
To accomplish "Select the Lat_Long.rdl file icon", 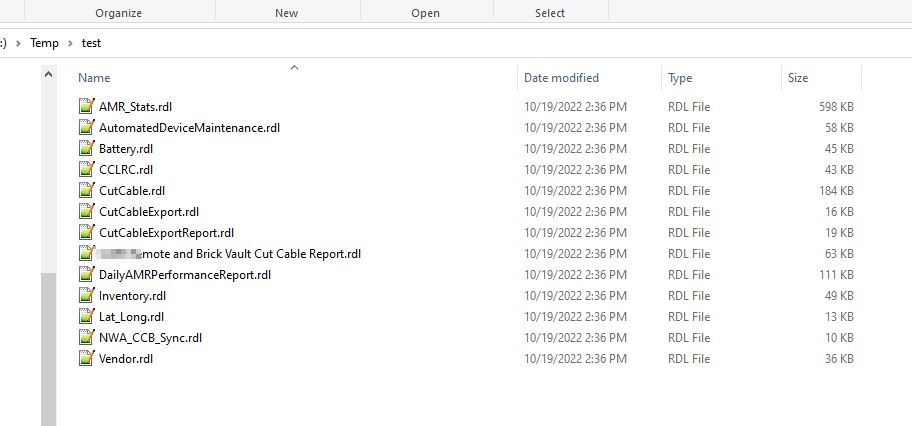I will coord(86,316).
